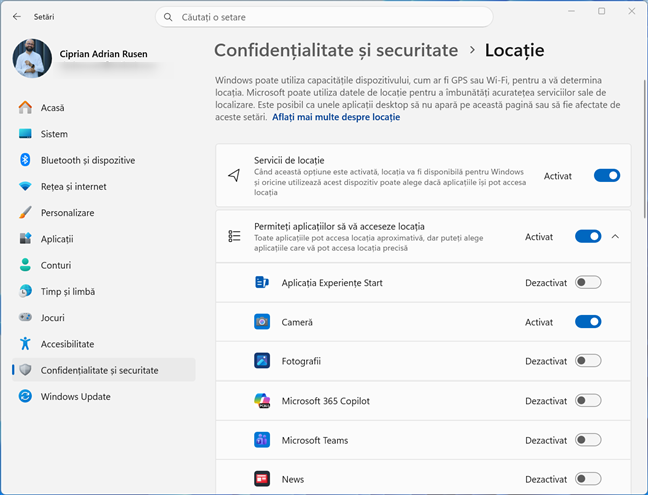
Task: Click the Jocuri gamepad icon
Action: click(25, 317)
